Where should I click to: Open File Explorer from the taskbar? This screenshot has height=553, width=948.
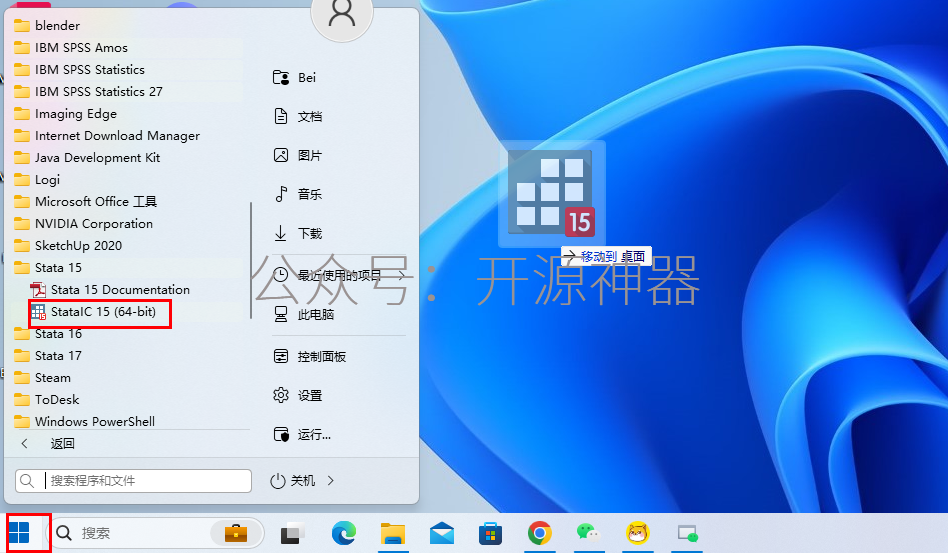[x=393, y=533]
